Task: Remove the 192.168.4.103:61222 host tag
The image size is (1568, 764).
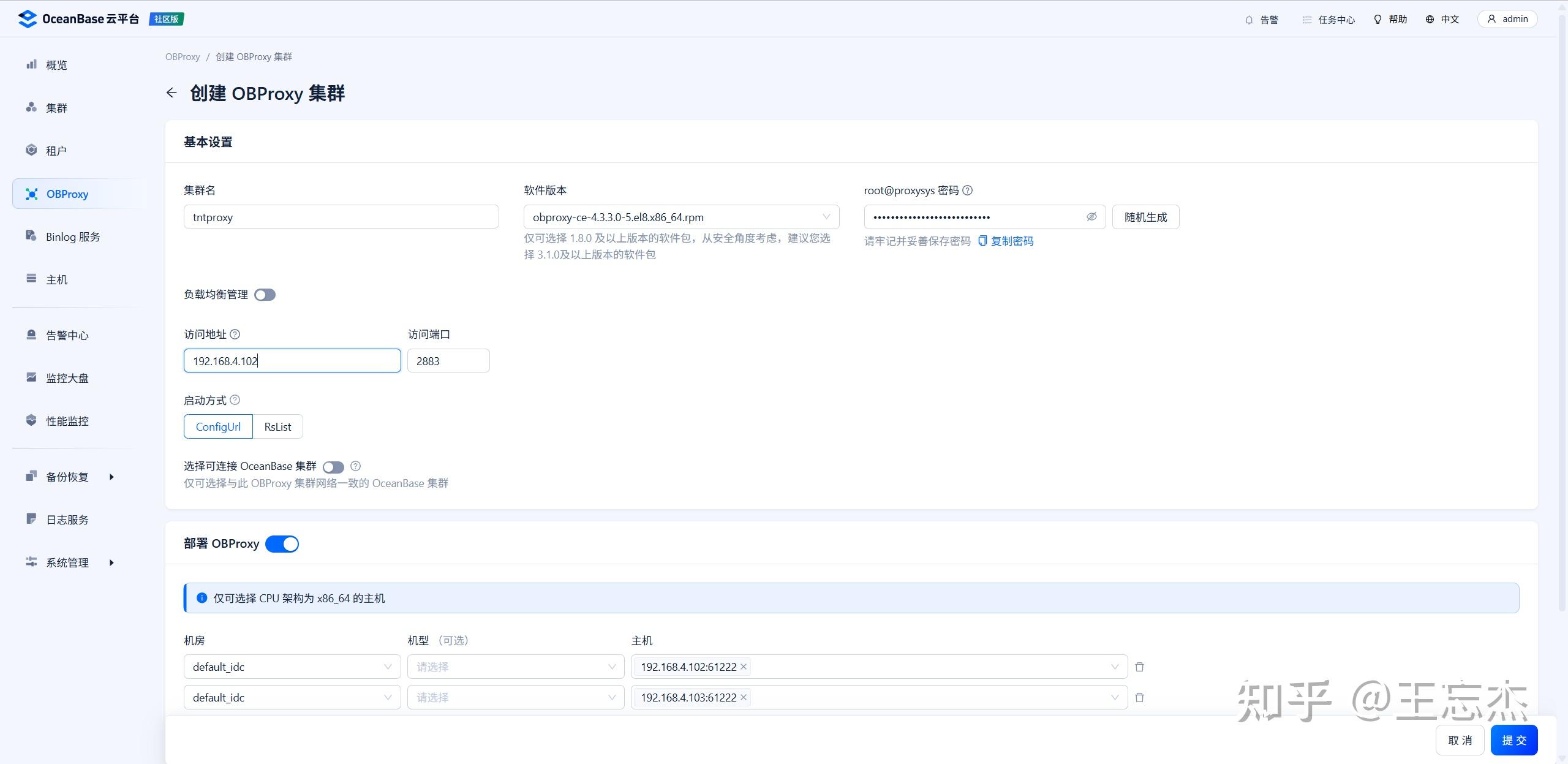Action: (x=743, y=697)
